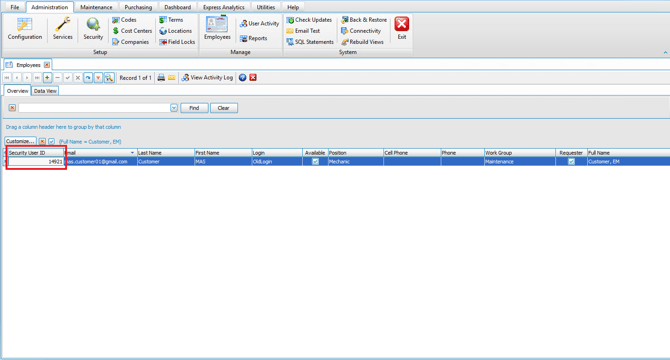Image resolution: width=670 pixels, height=360 pixels.
Task: Run Check Updates in the System group
Action: coord(309,20)
